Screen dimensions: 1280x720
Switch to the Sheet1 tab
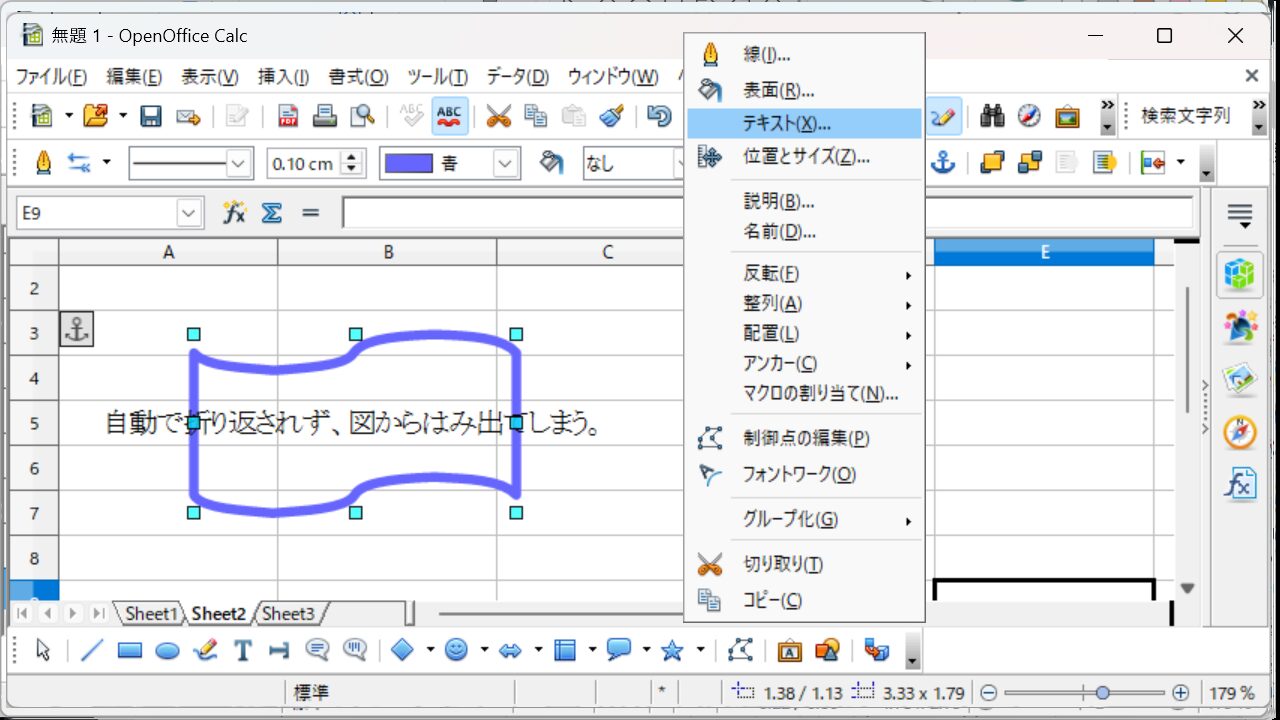coord(150,613)
